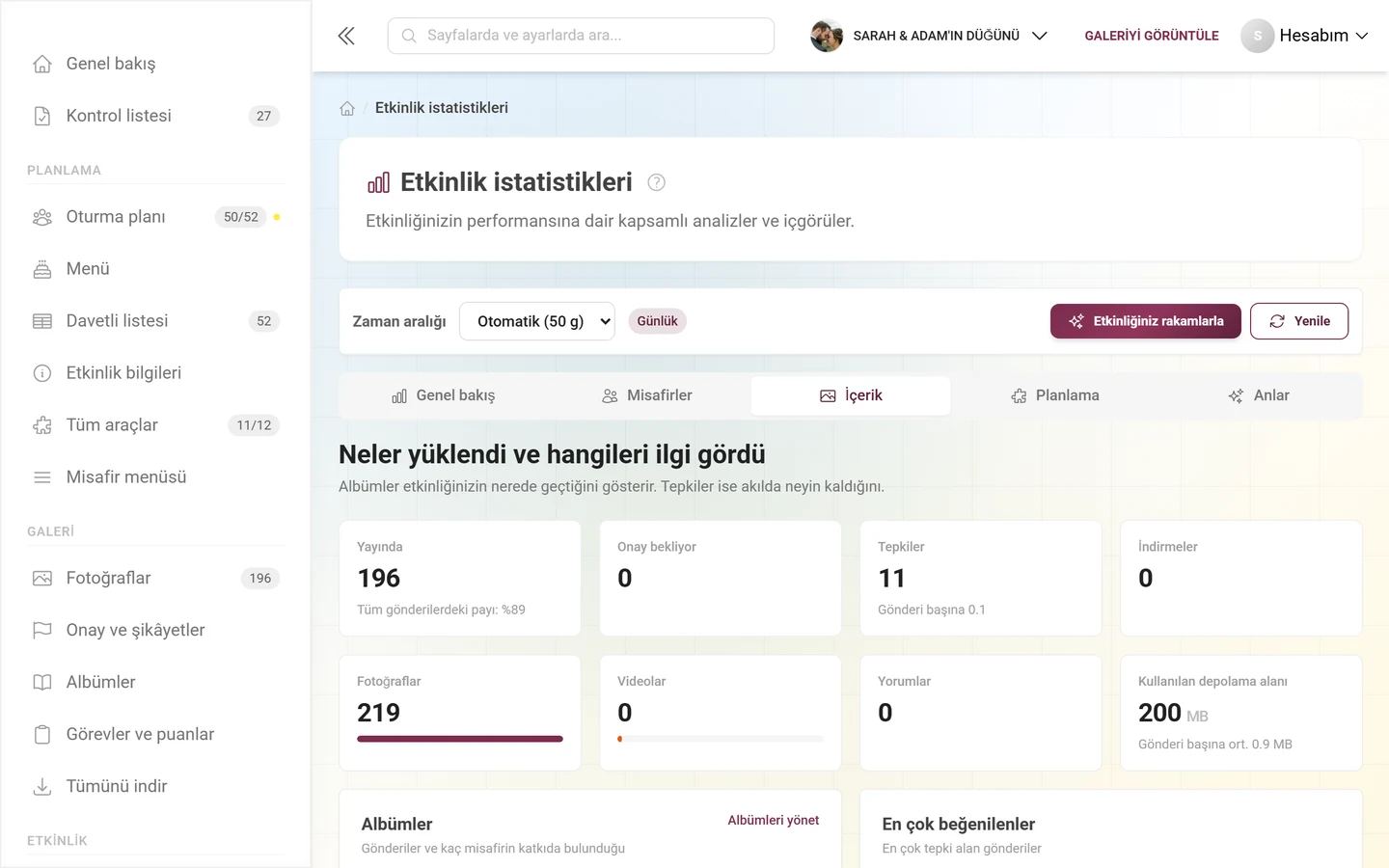This screenshot has height=868, width=1389.
Task: Click the breadcrumb home icon
Action: (x=347, y=108)
